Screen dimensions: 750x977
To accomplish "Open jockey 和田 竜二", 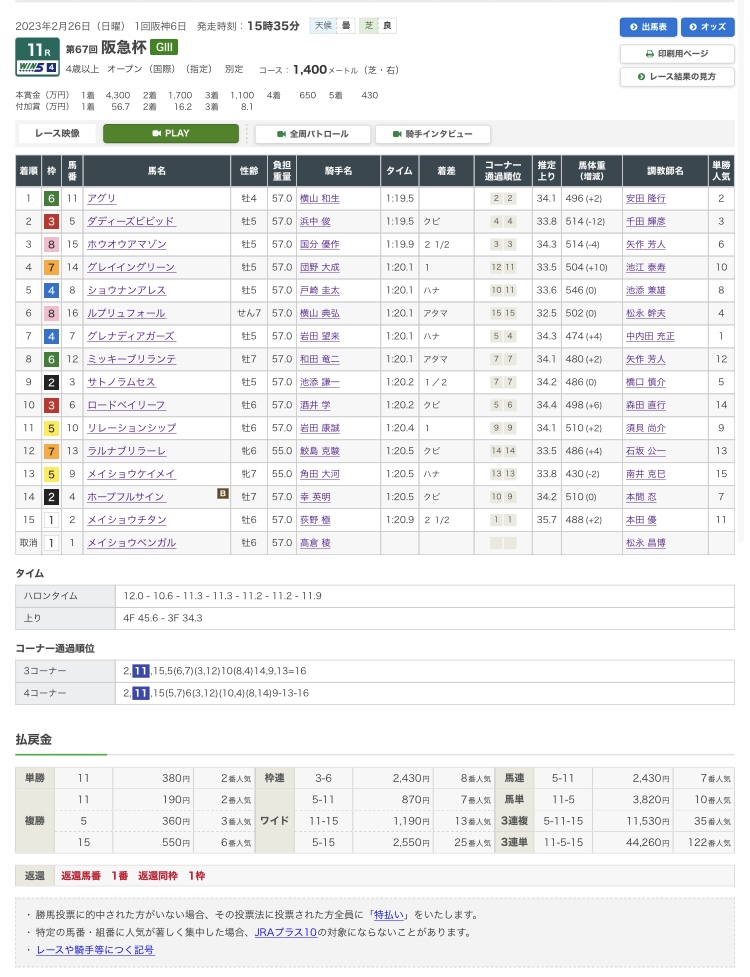I will point(320,360).
